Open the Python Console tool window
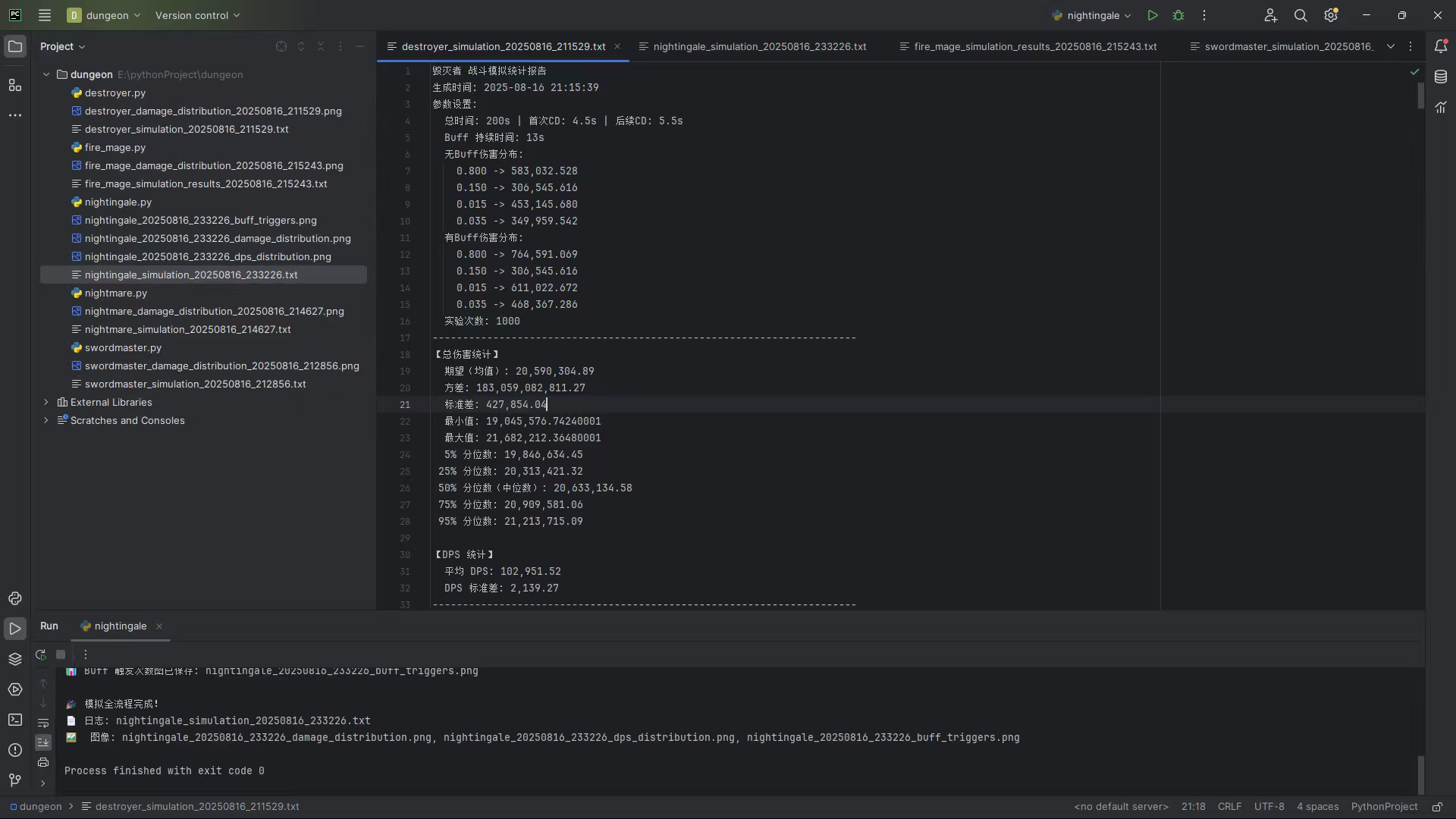 tap(14, 598)
